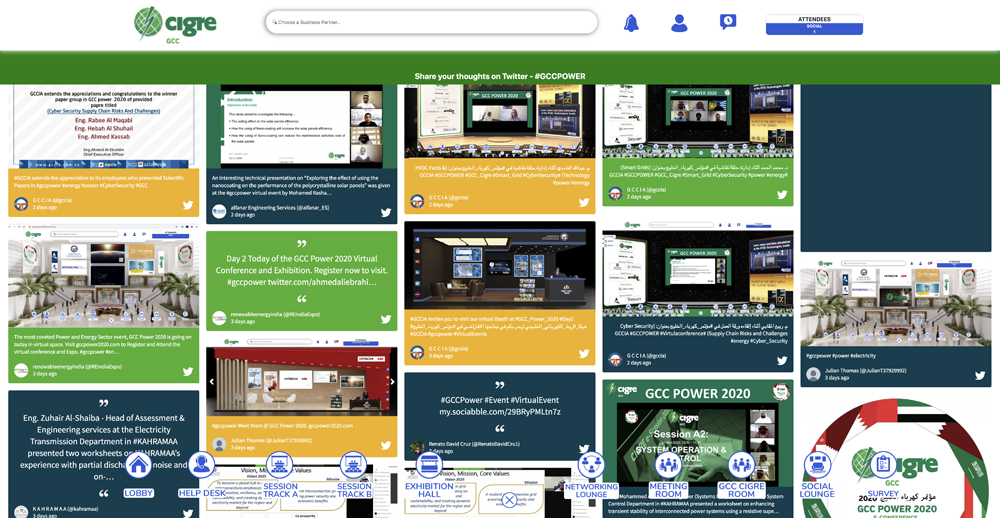The height and width of the screenshot is (518, 1000).
Task: Click the notifications bell icon
Action: click(x=631, y=23)
